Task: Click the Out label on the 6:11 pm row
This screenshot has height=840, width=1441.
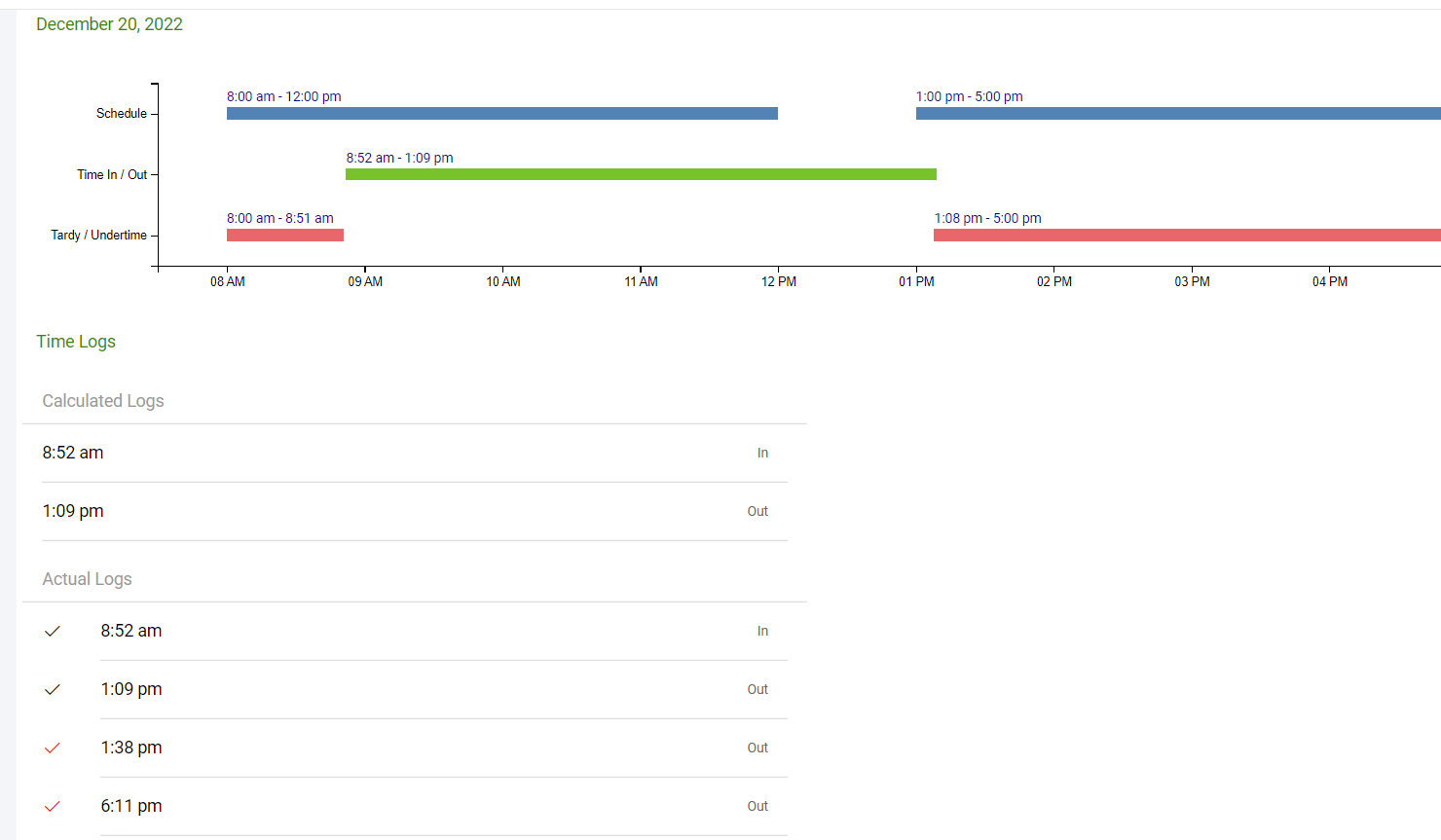Action: 757,806
